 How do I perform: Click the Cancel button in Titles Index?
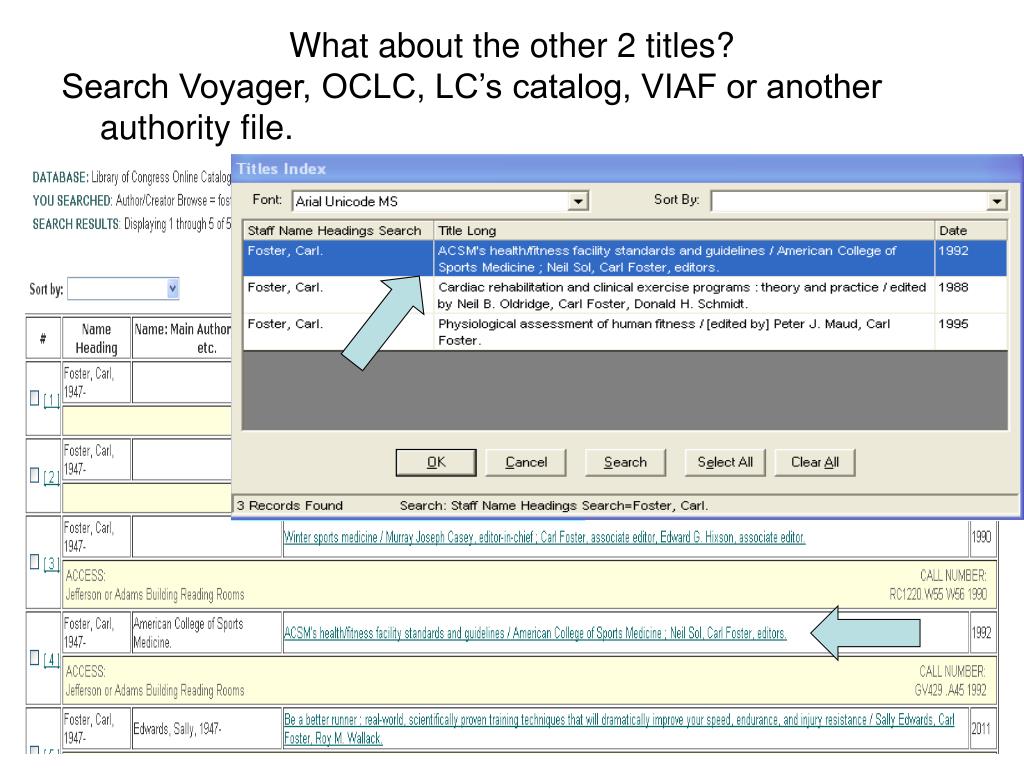(x=526, y=462)
